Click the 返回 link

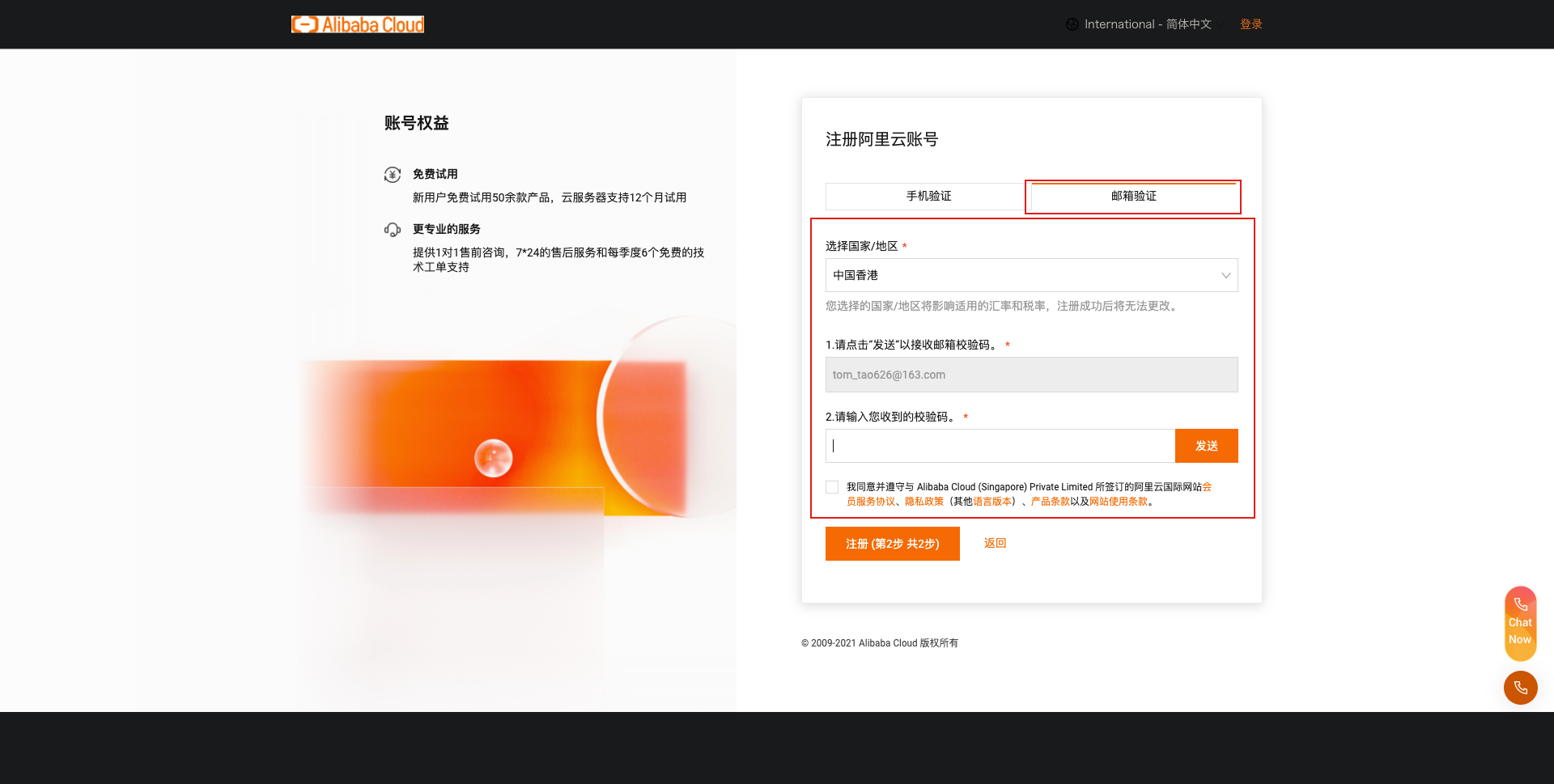point(995,543)
